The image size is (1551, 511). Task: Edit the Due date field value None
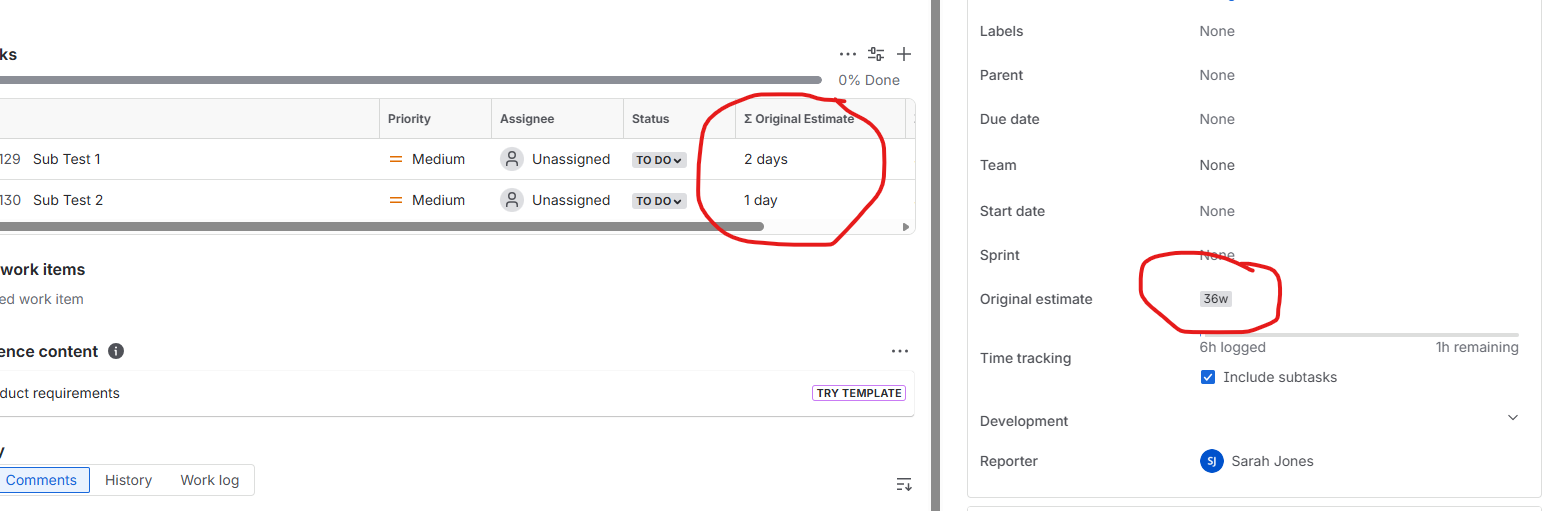pyautogui.click(x=1217, y=119)
